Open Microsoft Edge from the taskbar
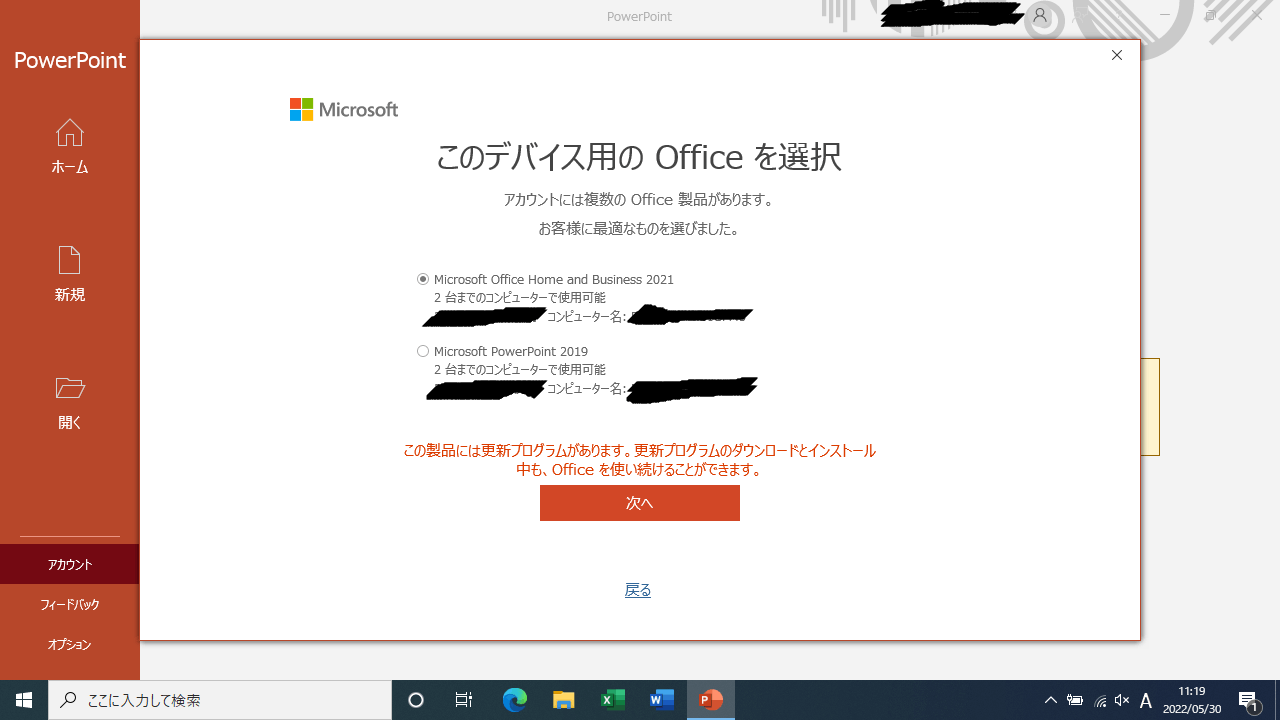Image resolution: width=1280 pixels, height=720 pixels. click(515, 700)
